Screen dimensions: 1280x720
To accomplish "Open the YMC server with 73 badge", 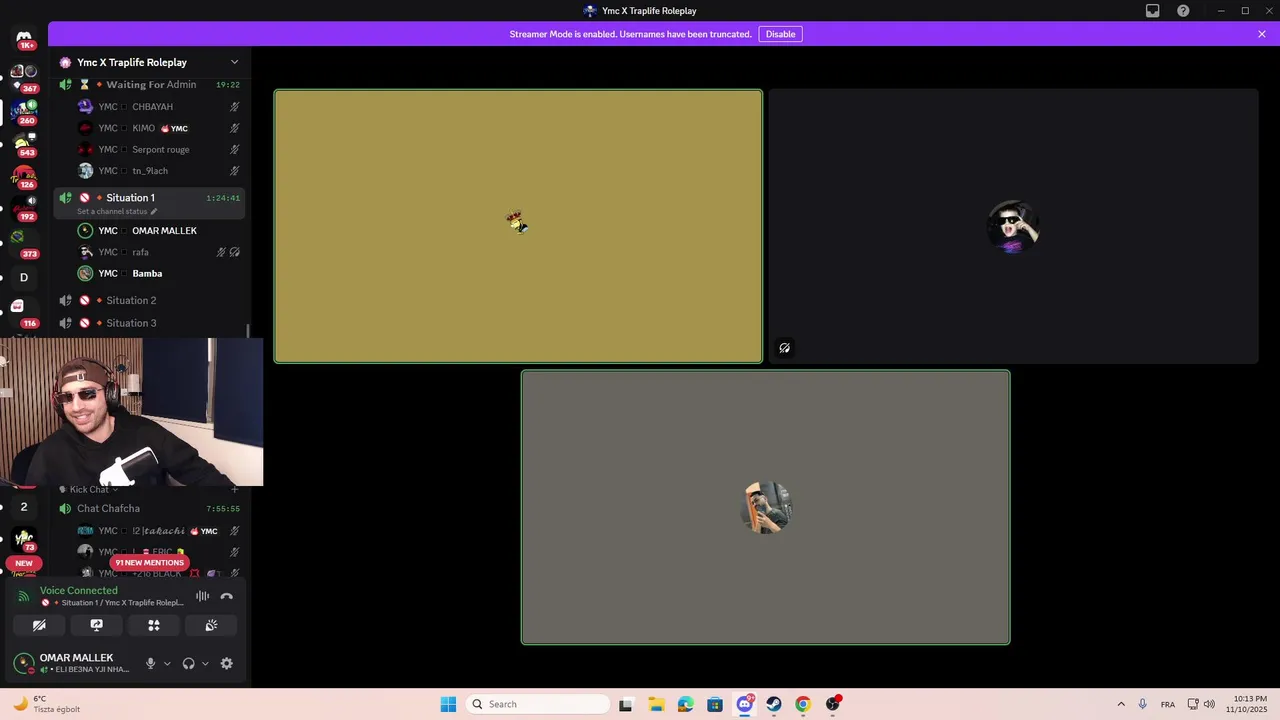I will [24, 539].
